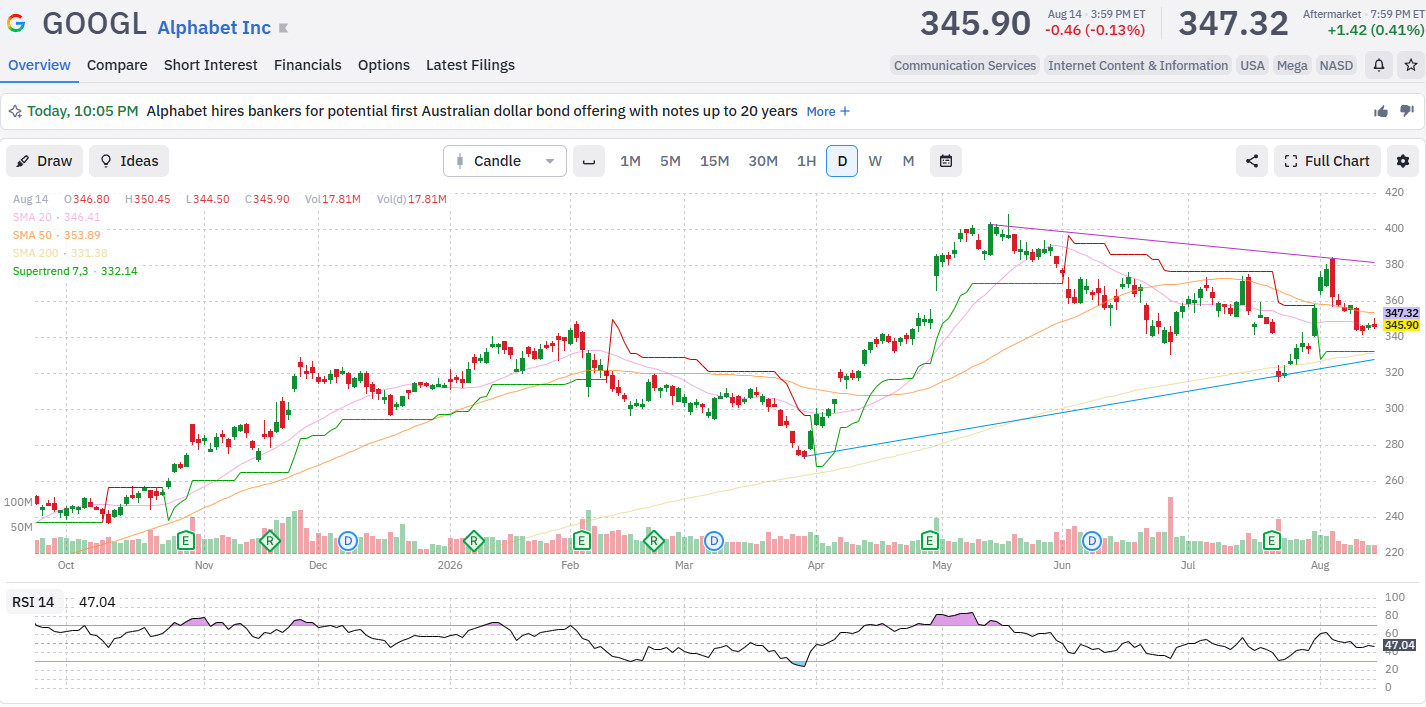Image resolution: width=1426 pixels, height=707 pixels.
Task: Click the thumbs up icon on news
Action: click(1381, 111)
